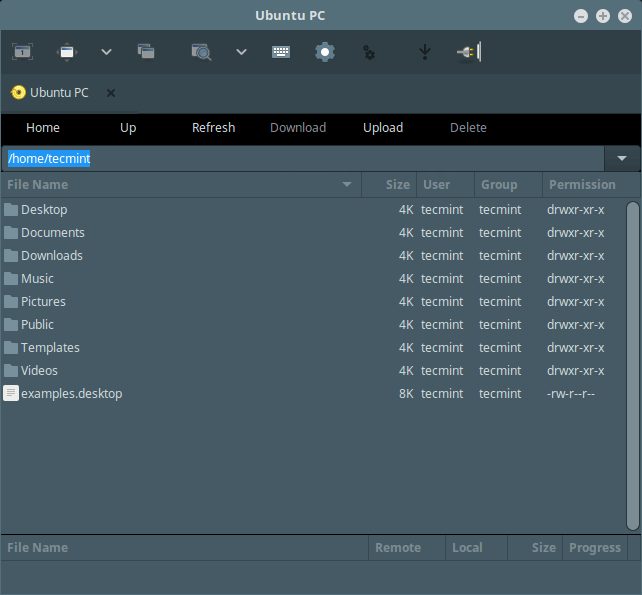The image size is (642, 595).
Task: Click the fullscreen toggle icon in toolbar
Action: click(x=22, y=52)
